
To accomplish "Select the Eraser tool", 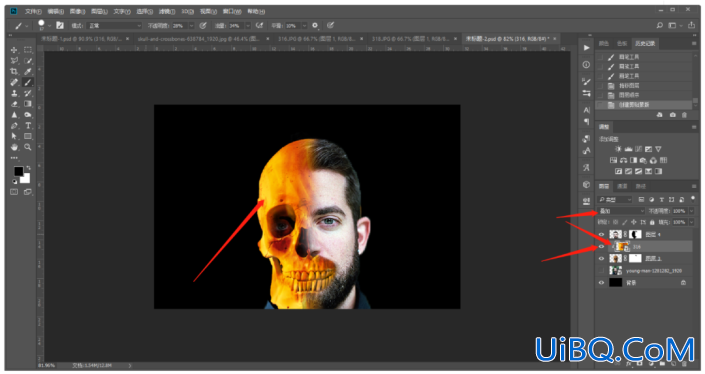I will pyautogui.click(x=14, y=104).
